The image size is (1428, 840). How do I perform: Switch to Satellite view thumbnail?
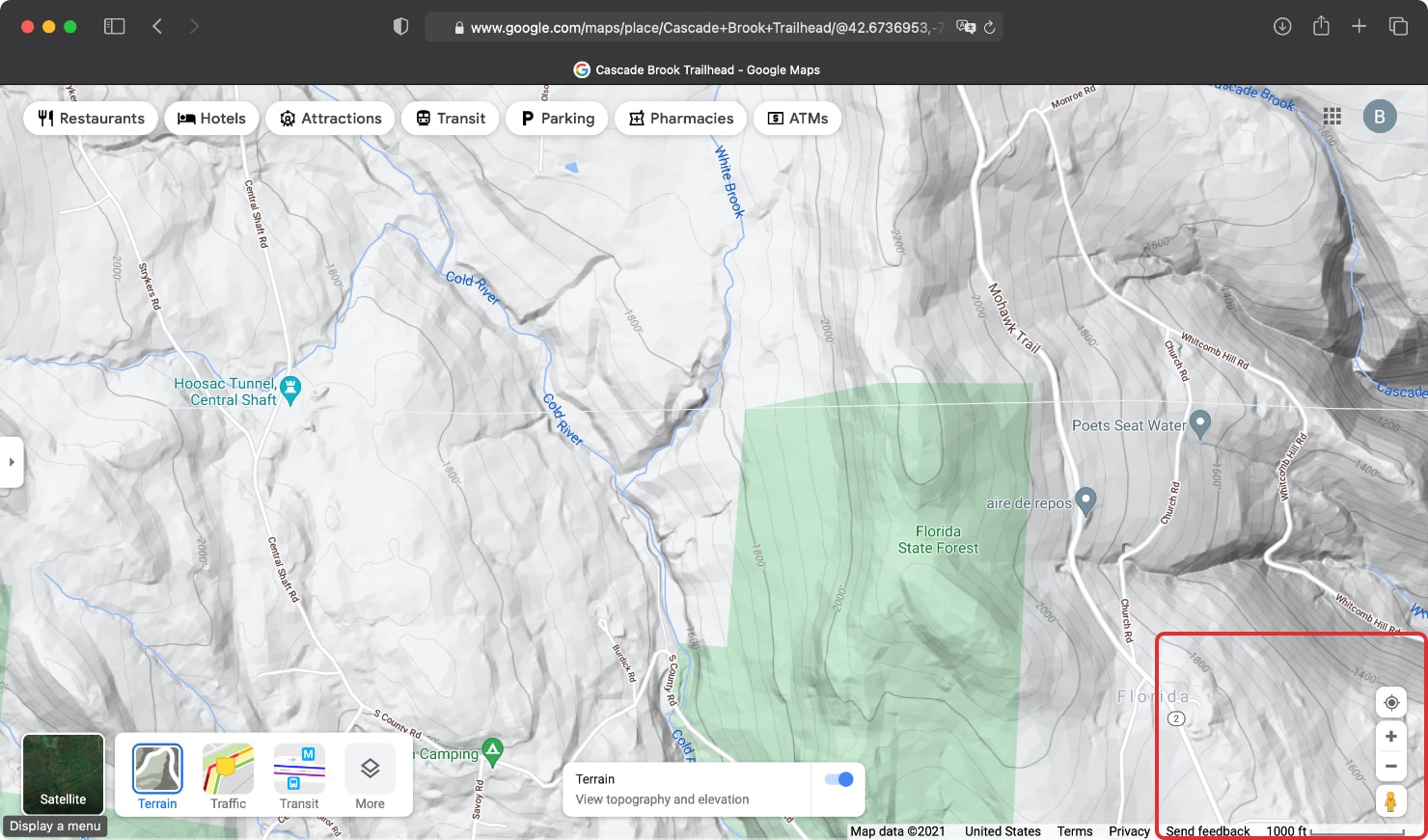coord(62,773)
